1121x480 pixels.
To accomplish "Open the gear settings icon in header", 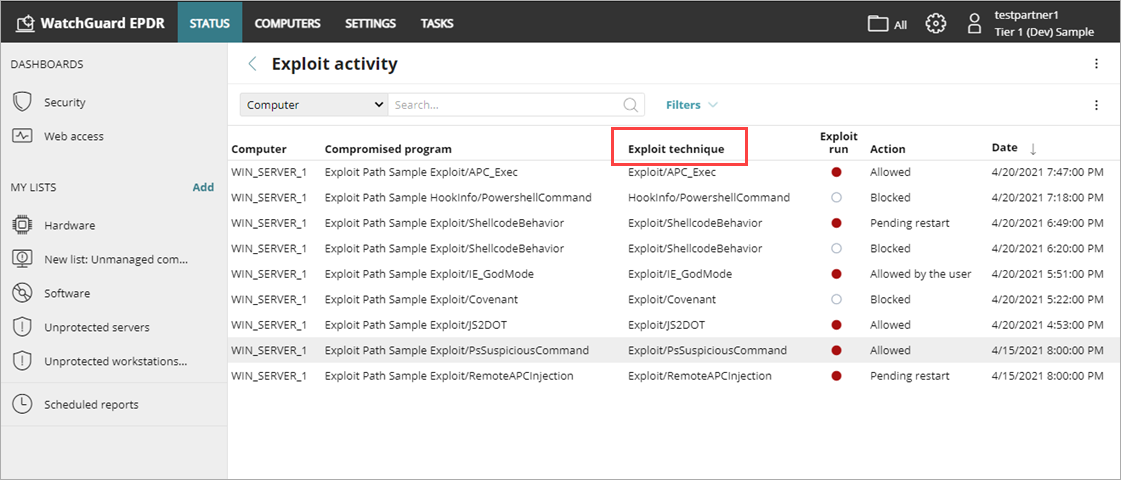I will click(935, 23).
